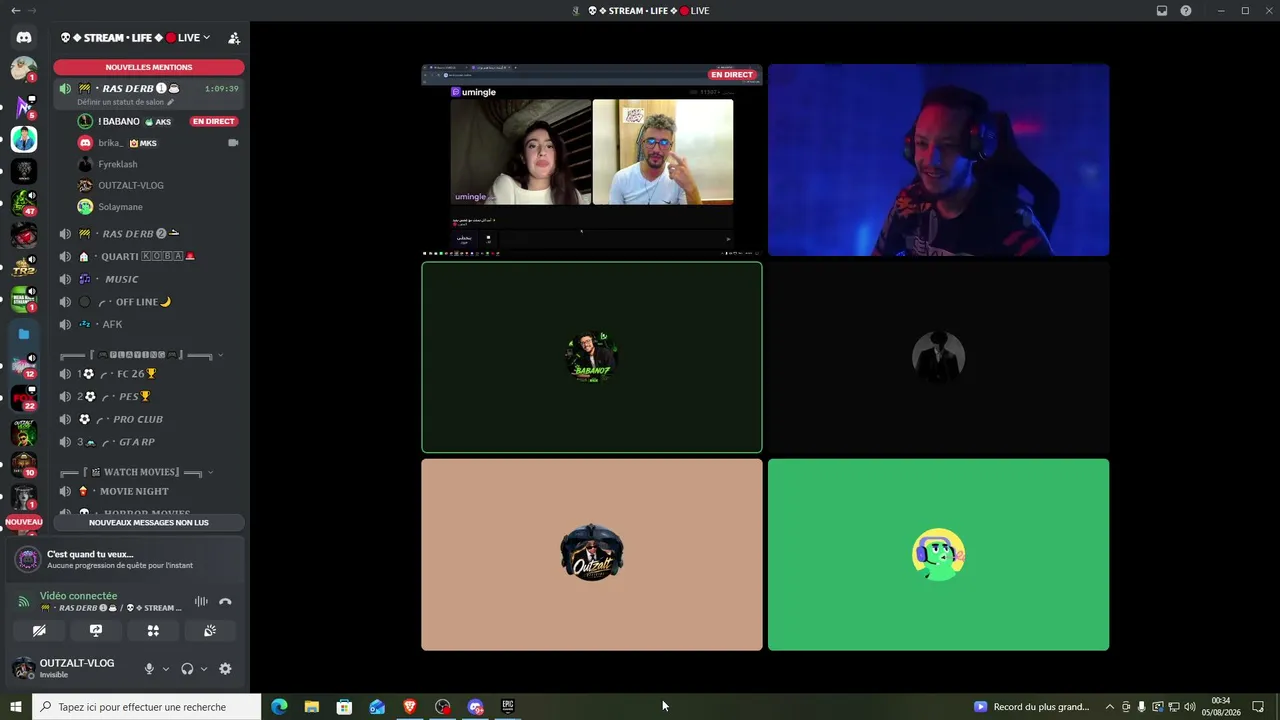
Task: Click the NOUVEAU server list pill
Action: pos(24,522)
